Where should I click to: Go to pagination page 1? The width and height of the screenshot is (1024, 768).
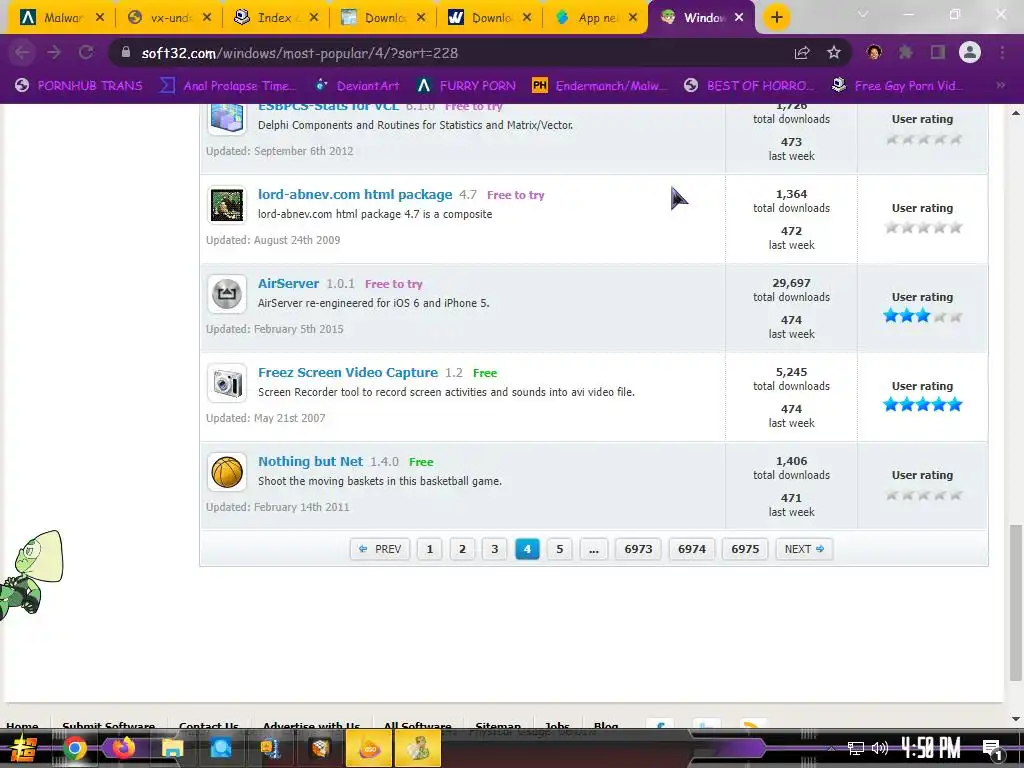430,549
